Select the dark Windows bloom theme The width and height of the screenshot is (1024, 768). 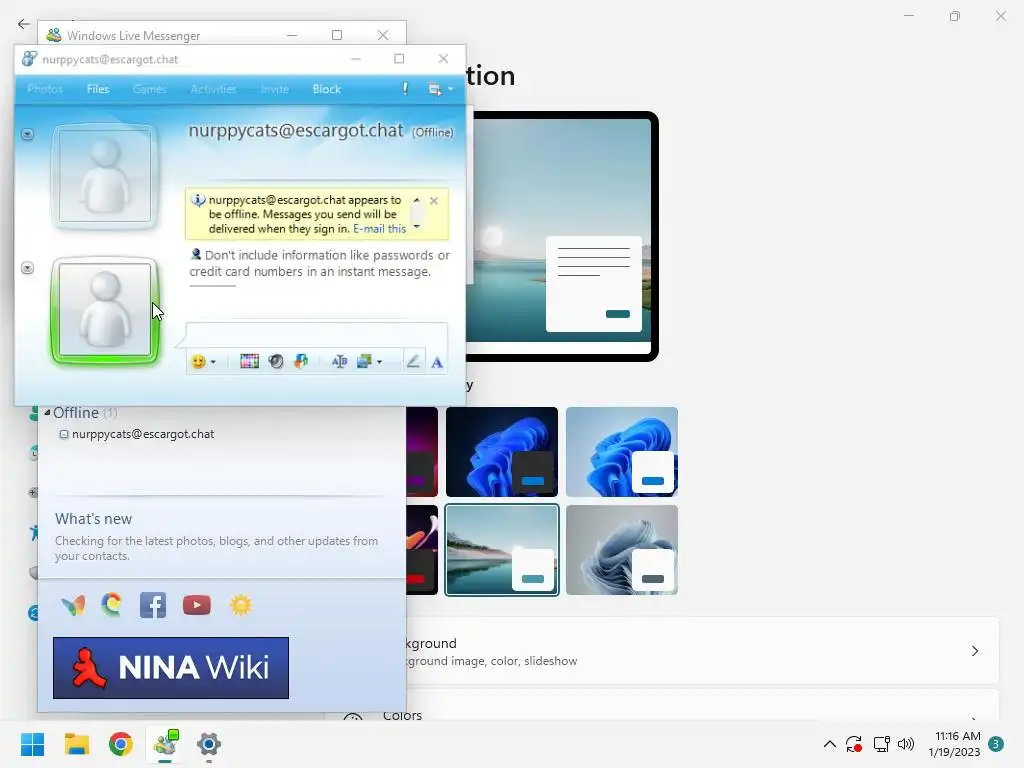(x=502, y=452)
